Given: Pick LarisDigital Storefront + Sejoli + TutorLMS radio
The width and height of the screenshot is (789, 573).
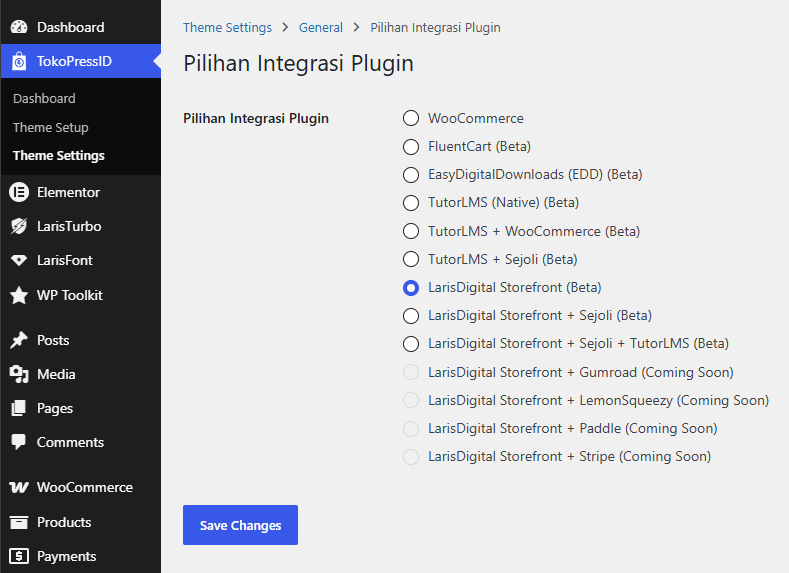Looking at the screenshot, I should click(411, 344).
